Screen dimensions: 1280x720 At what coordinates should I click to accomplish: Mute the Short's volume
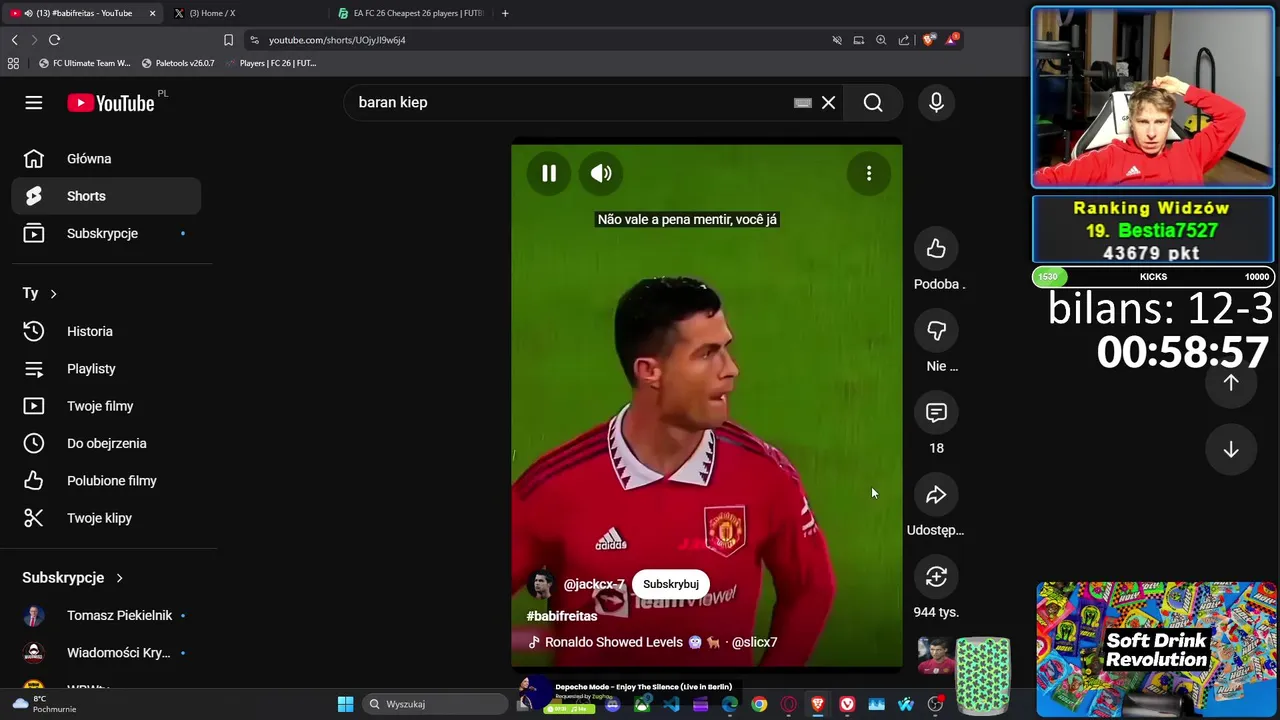[601, 173]
